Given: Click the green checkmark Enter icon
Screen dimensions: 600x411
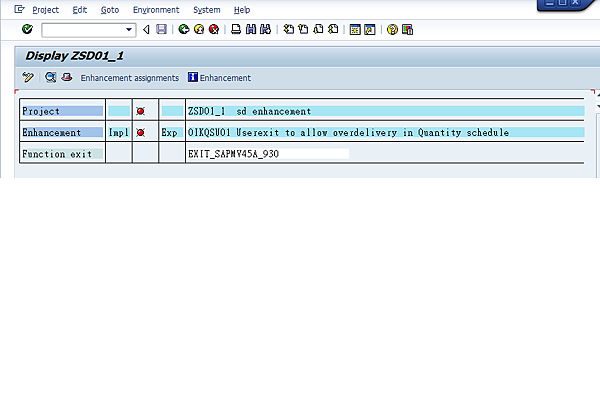Looking at the screenshot, I should tap(27, 29).
